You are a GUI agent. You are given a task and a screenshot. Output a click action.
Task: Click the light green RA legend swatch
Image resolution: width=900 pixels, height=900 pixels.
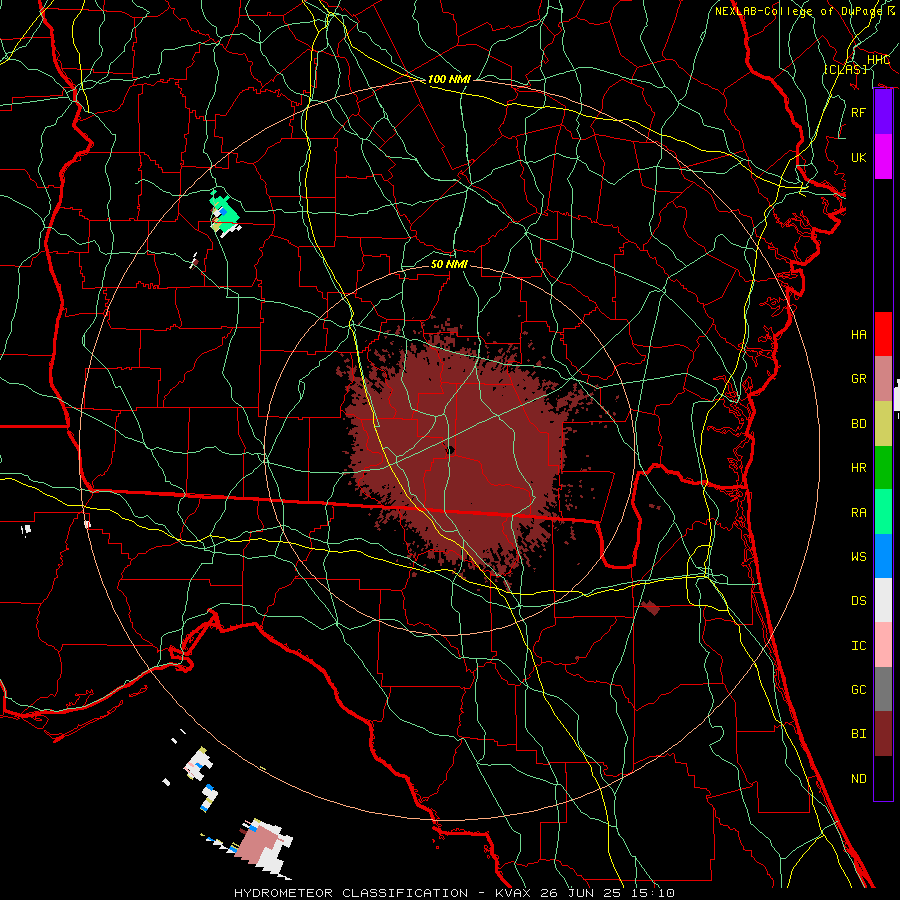pos(883,512)
